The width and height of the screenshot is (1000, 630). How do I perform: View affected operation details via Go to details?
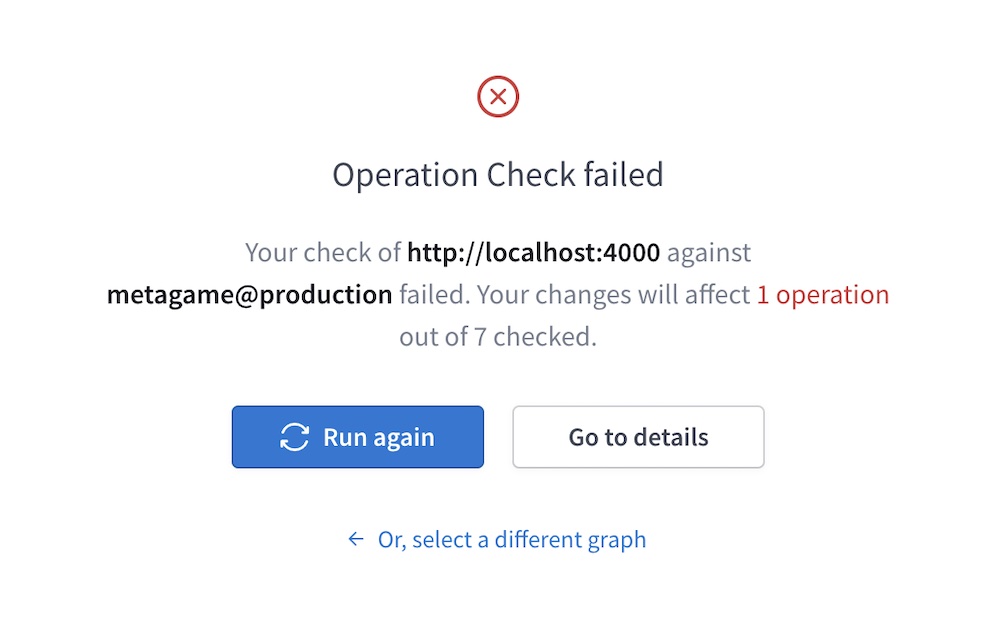click(638, 437)
